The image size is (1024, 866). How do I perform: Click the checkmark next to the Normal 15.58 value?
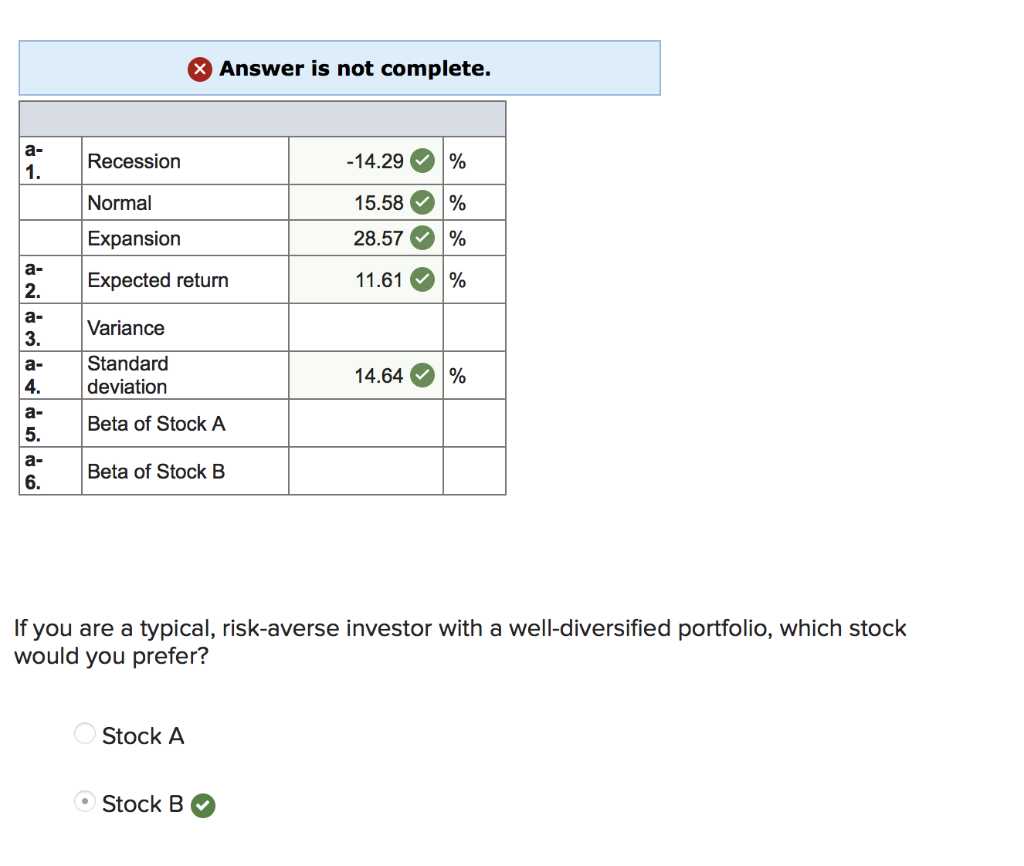tap(421, 202)
